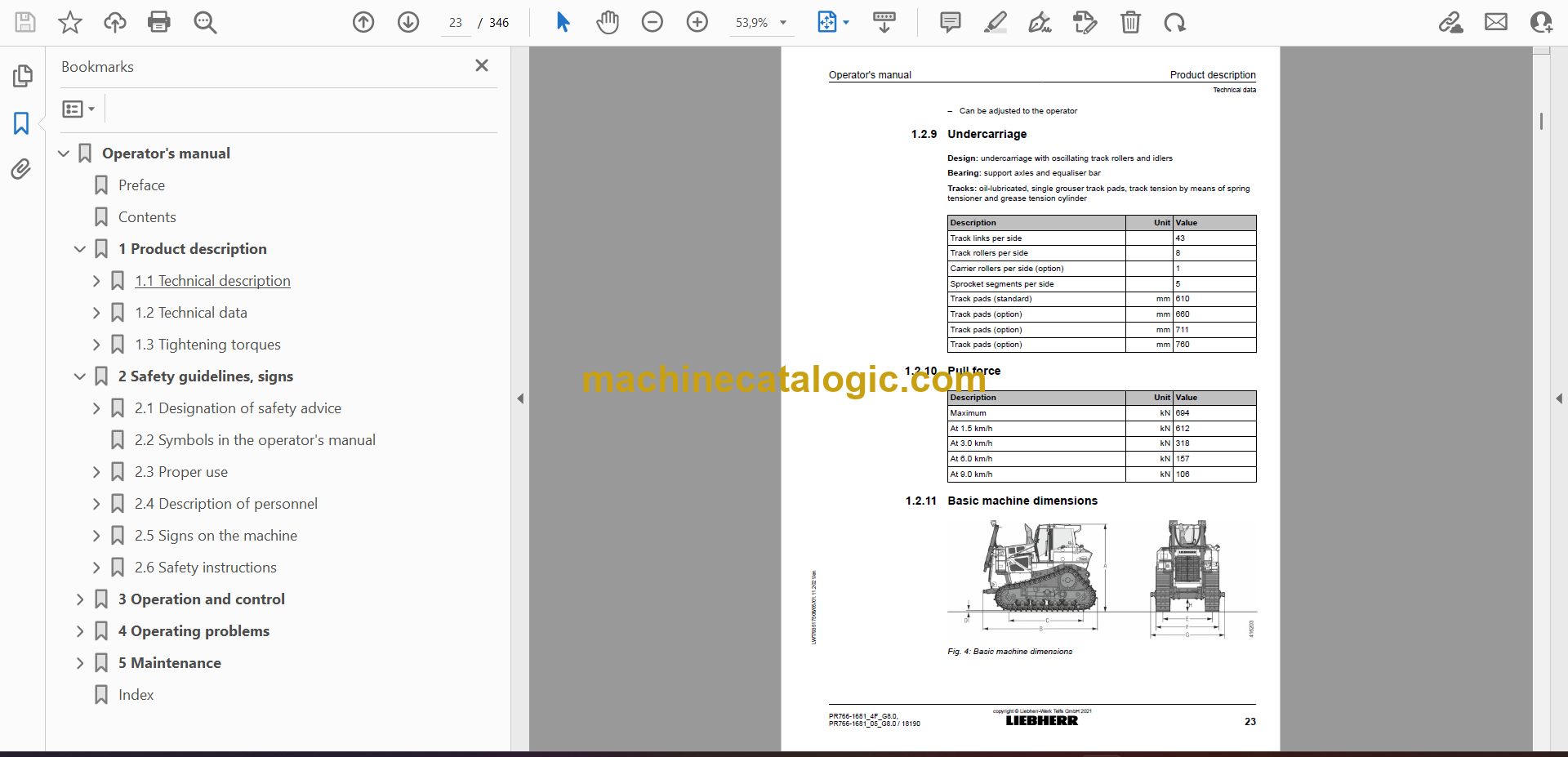Add document to favorites with star icon

[70, 22]
